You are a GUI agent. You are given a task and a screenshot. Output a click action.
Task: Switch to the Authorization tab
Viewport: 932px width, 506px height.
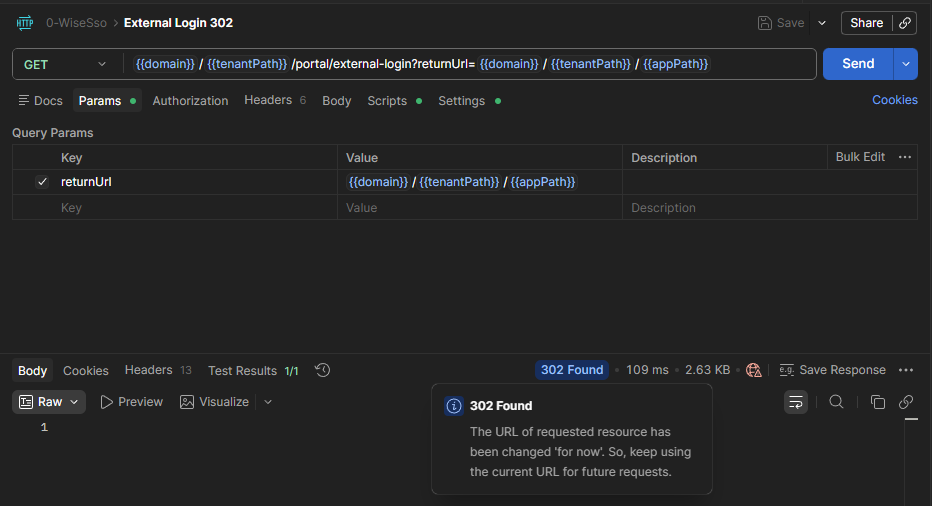click(x=190, y=101)
